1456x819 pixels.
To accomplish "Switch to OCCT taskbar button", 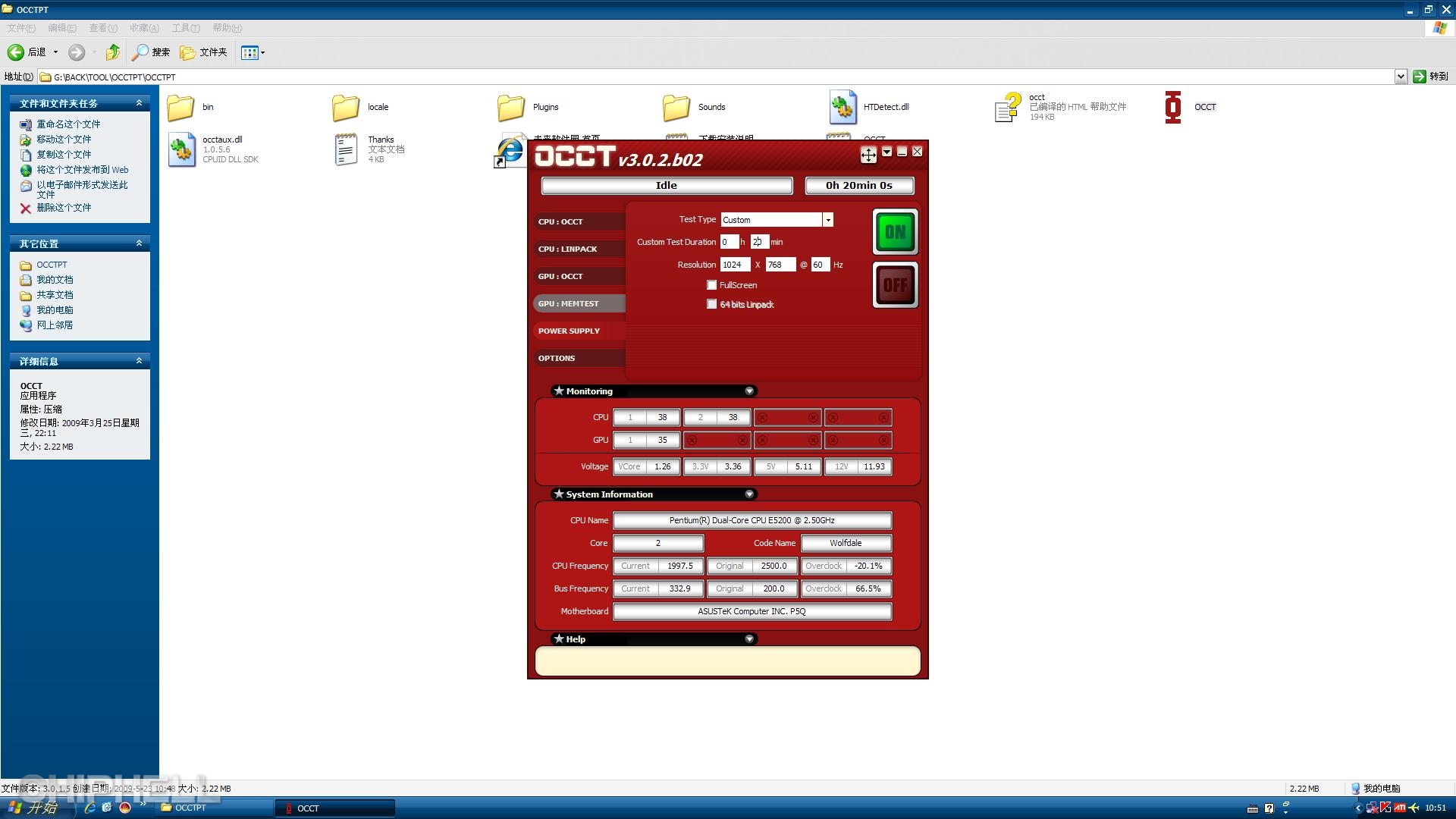I will coord(335,808).
